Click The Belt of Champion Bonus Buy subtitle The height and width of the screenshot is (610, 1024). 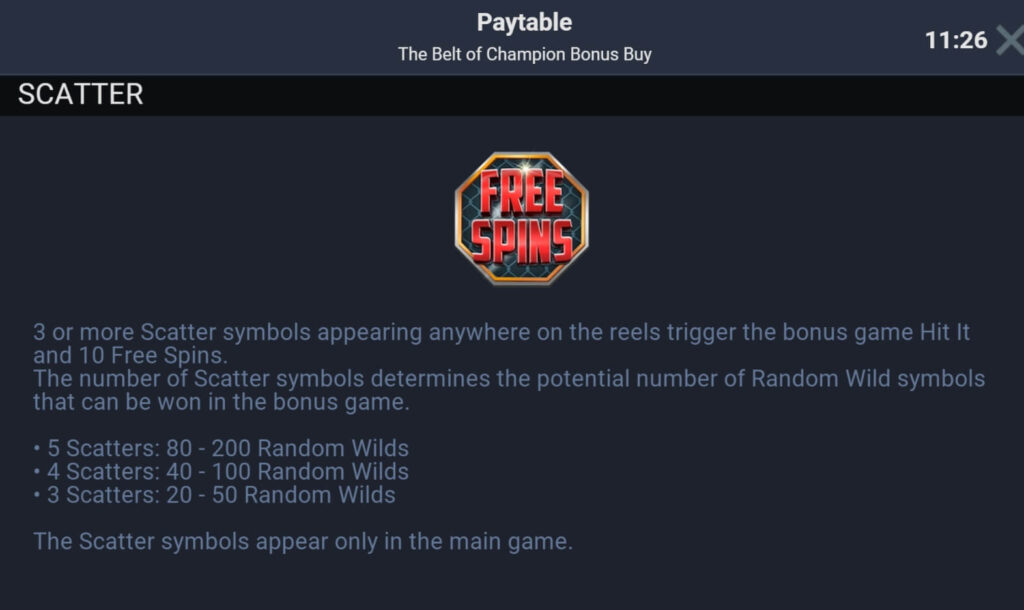pyautogui.click(x=524, y=54)
